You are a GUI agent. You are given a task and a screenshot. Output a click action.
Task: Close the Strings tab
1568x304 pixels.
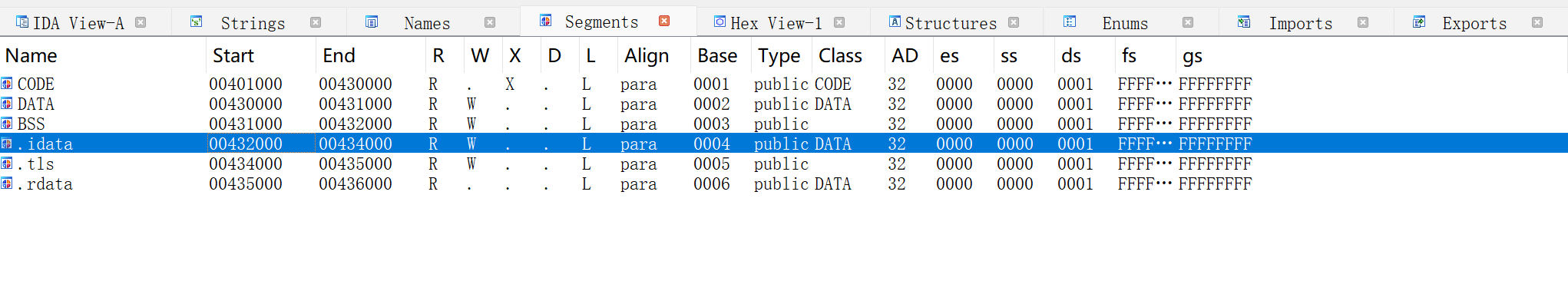pos(316,22)
